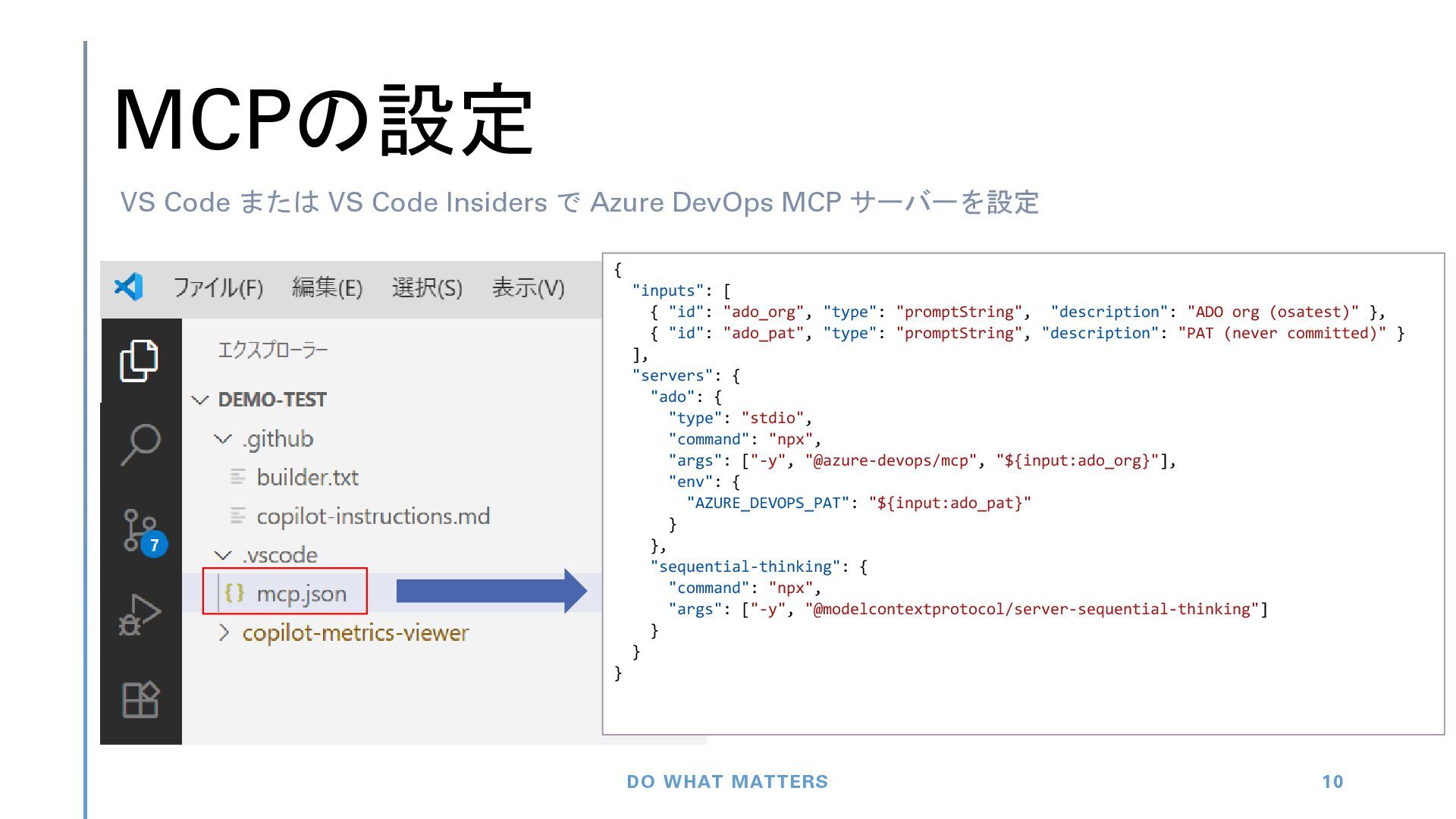Image resolution: width=1456 pixels, height=819 pixels.
Task: Collapse the .github folder chevron
Action: coord(222,438)
